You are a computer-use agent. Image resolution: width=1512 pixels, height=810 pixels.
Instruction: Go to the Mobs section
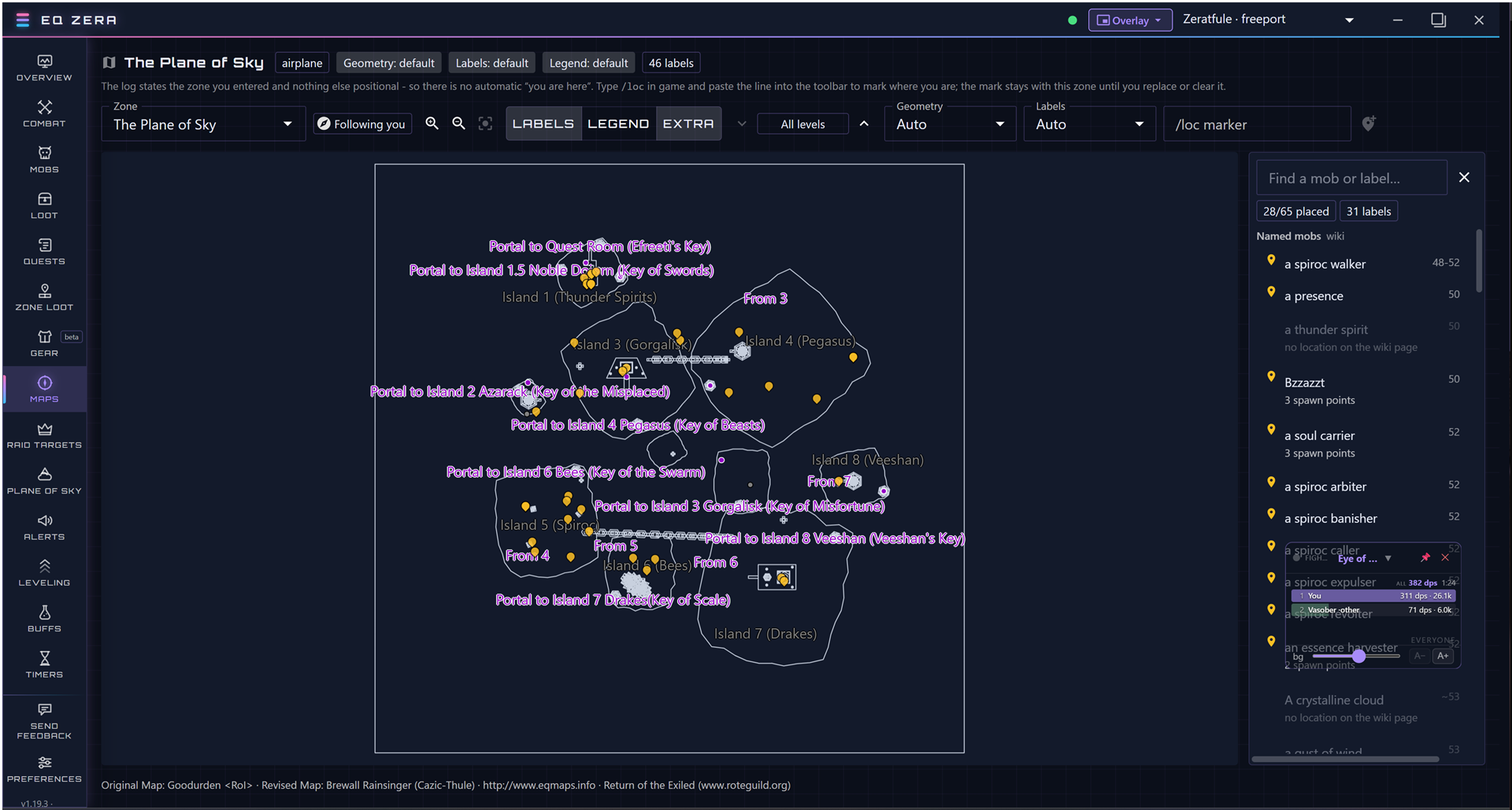(44, 160)
